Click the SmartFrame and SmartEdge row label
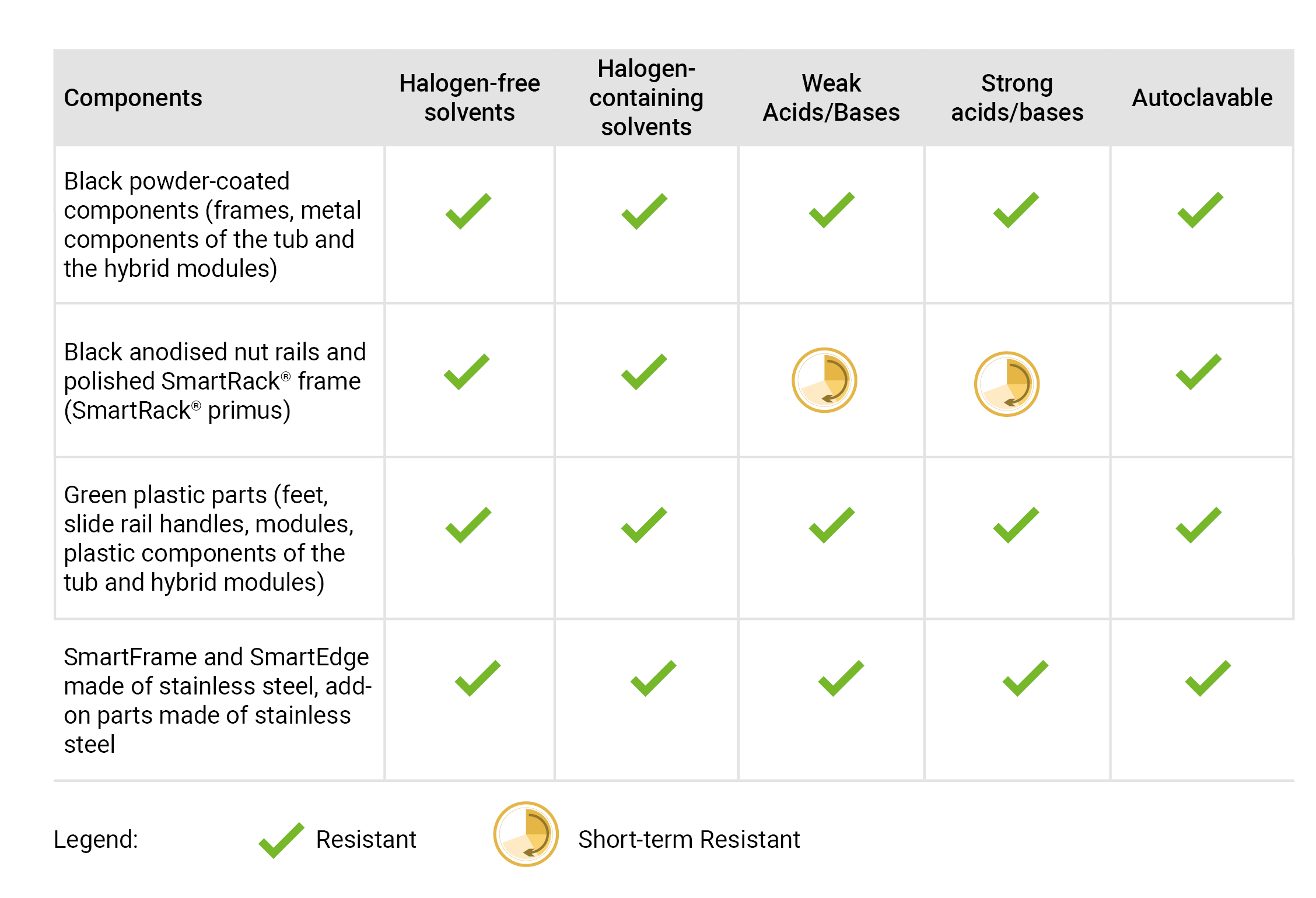 coord(217,700)
